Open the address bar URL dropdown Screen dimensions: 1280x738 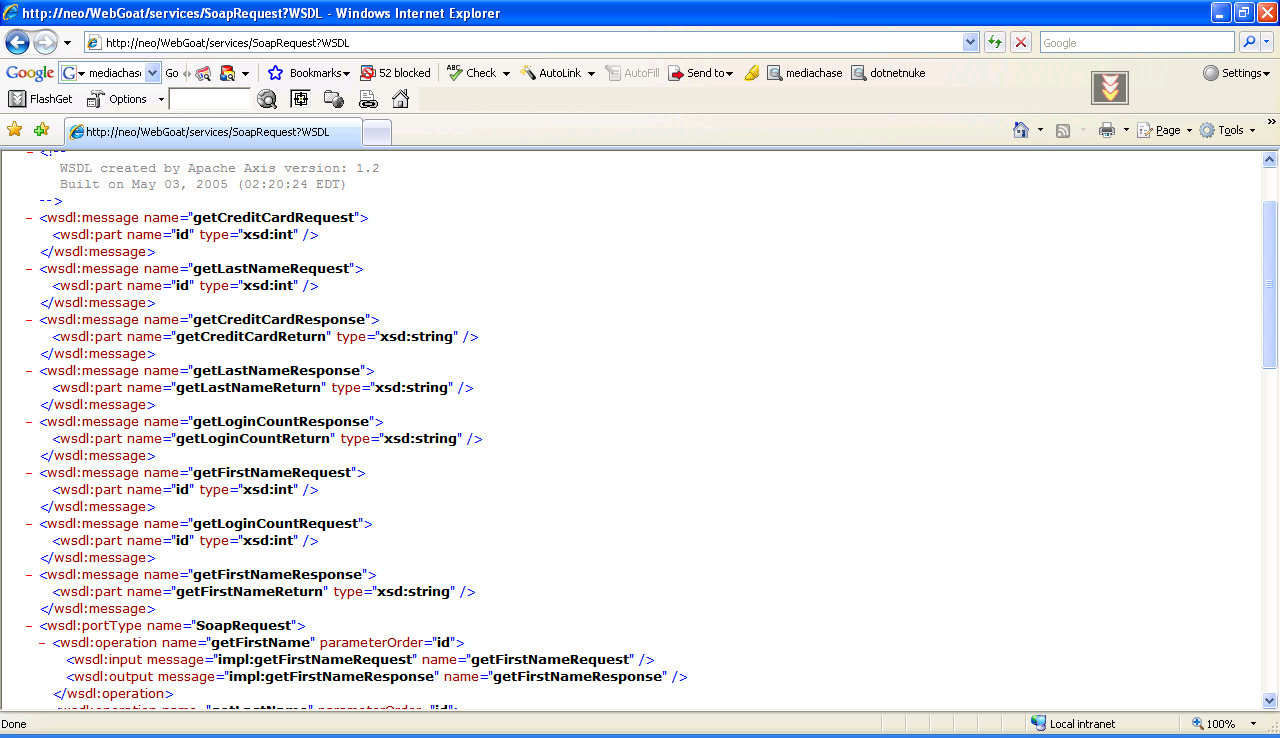[970, 43]
